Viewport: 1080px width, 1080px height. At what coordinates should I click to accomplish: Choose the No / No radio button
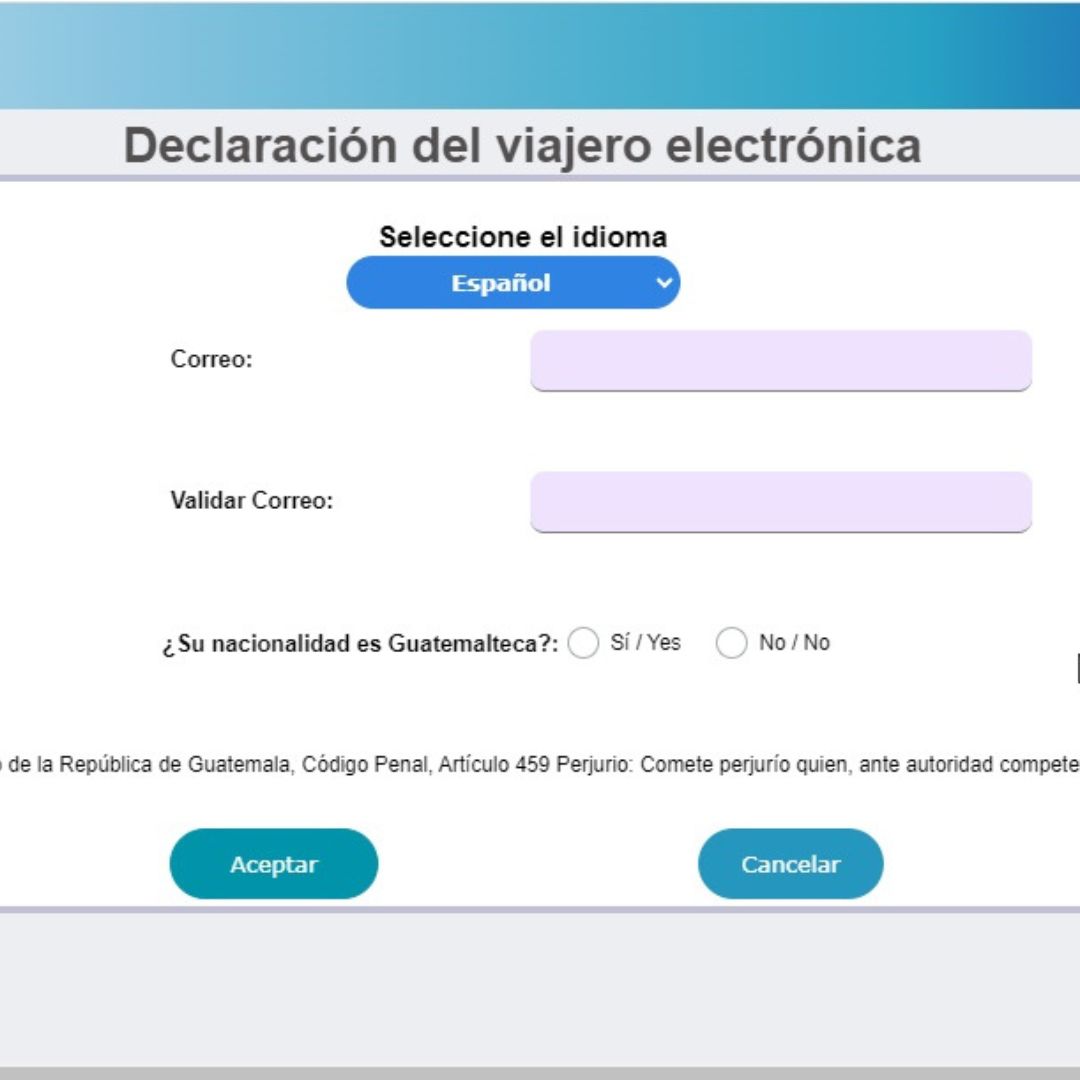click(x=732, y=643)
